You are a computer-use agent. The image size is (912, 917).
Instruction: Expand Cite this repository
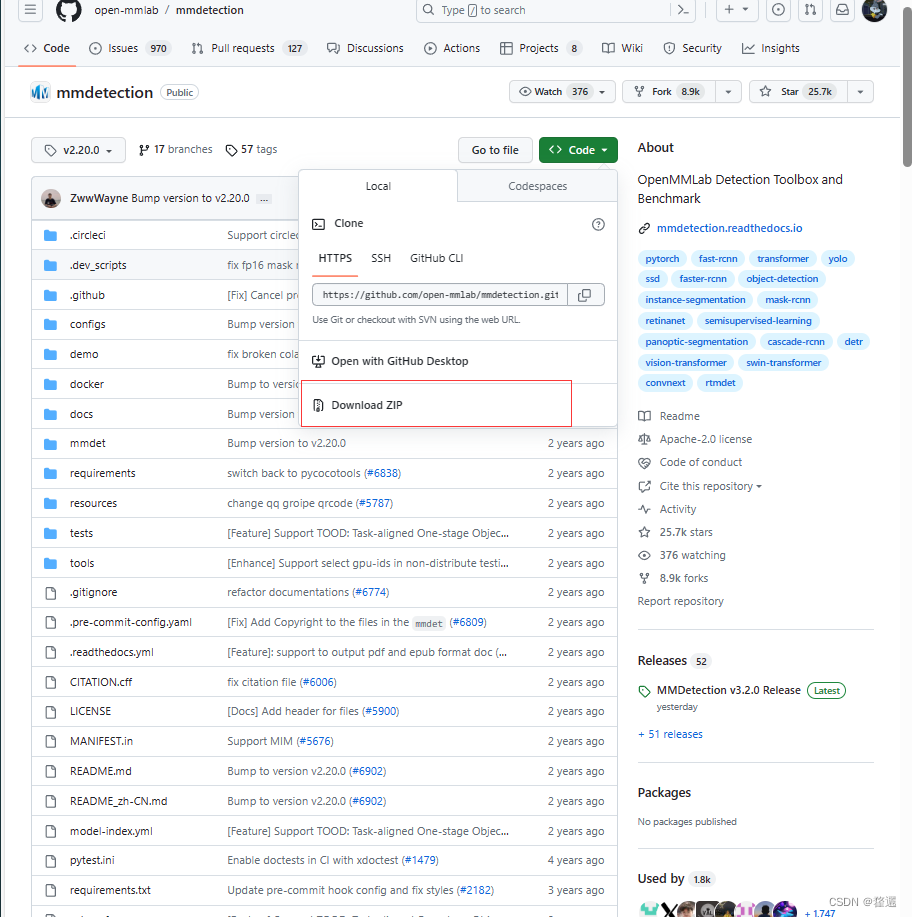[710, 486]
